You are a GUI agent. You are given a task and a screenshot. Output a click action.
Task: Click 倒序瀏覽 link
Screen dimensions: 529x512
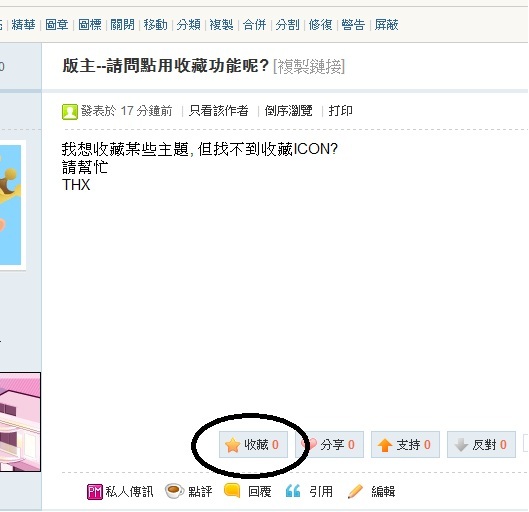[x=288, y=111]
